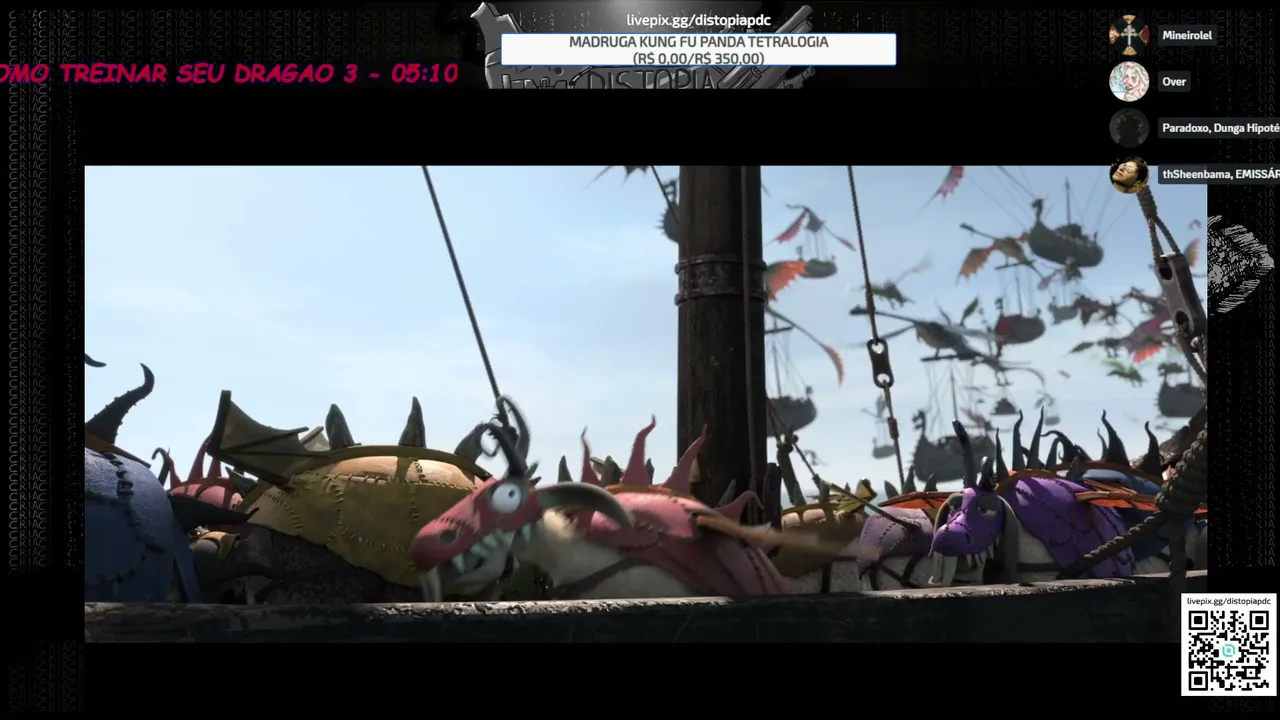Click the avatar next to Over
The width and height of the screenshot is (1280, 720).
coord(1129,82)
